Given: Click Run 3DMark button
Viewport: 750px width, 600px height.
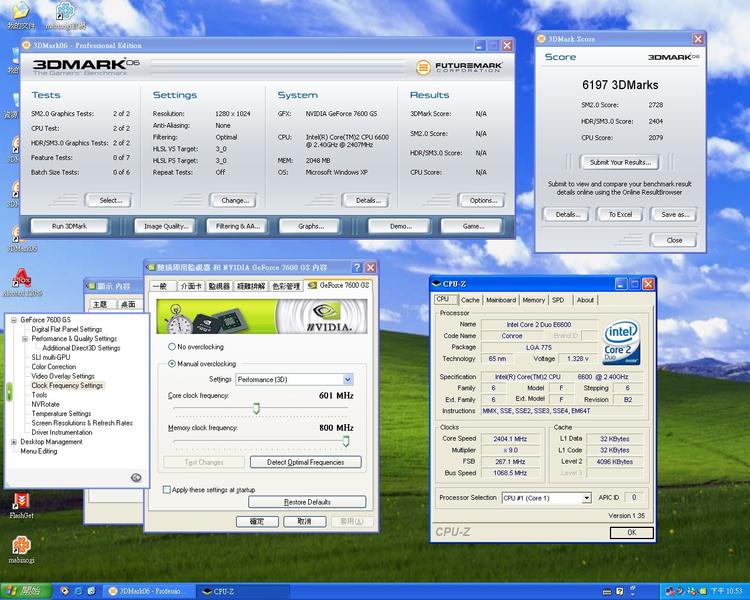Looking at the screenshot, I should tap(69, 226).
